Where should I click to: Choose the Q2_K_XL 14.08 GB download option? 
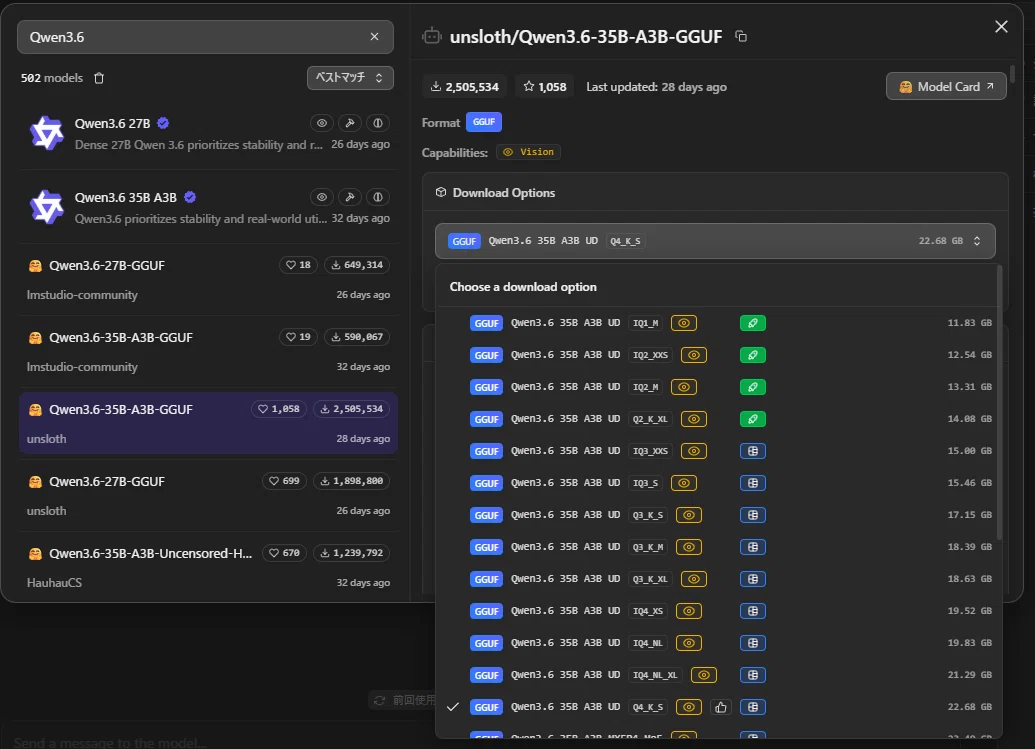[x=717, y=419]
